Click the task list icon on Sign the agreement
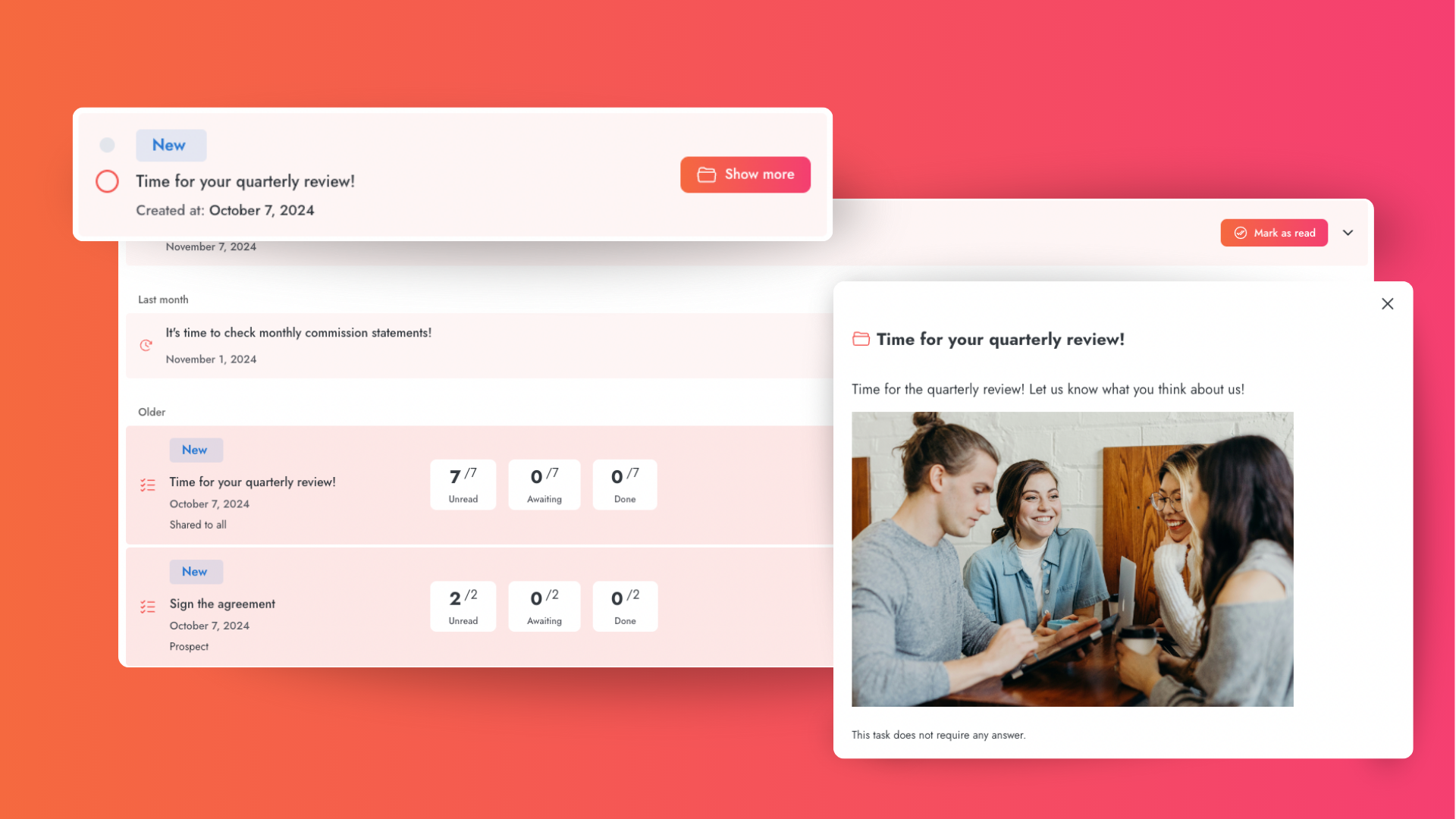Viewport: 1456px width, 819px height. point(147,607)
